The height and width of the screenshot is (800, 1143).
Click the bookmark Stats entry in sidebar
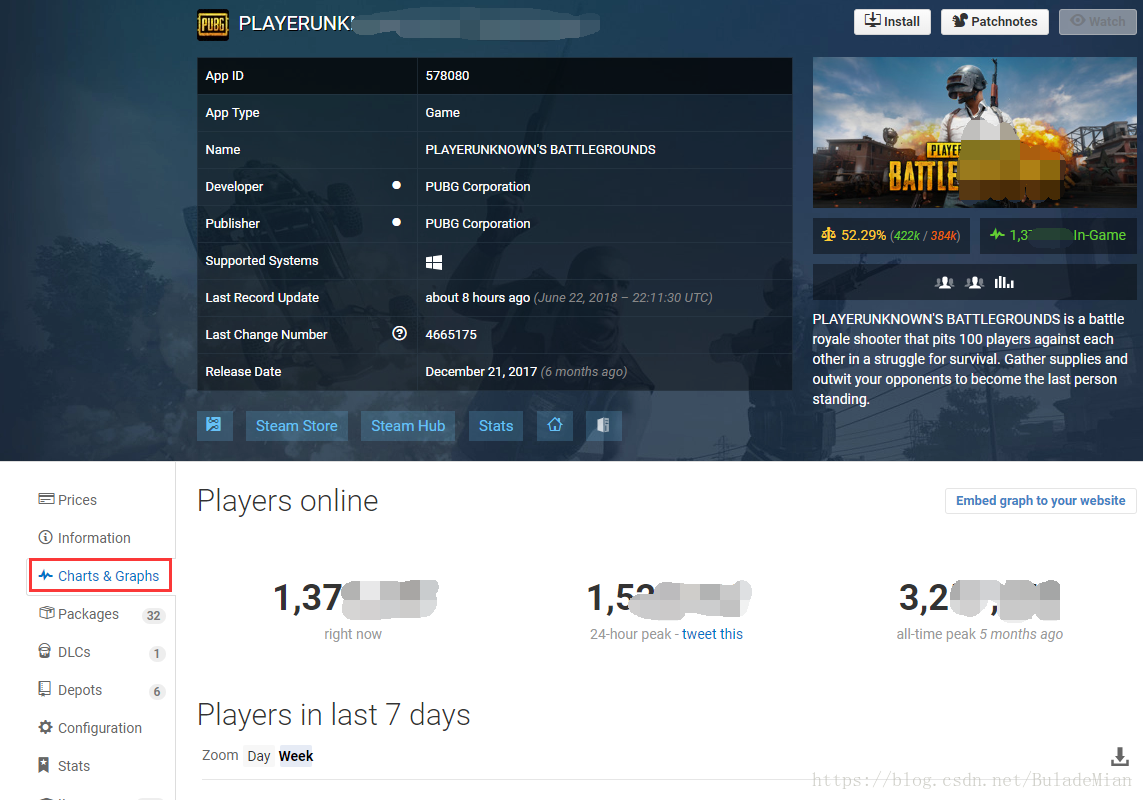pyautogui.click(x=64, y=766)
